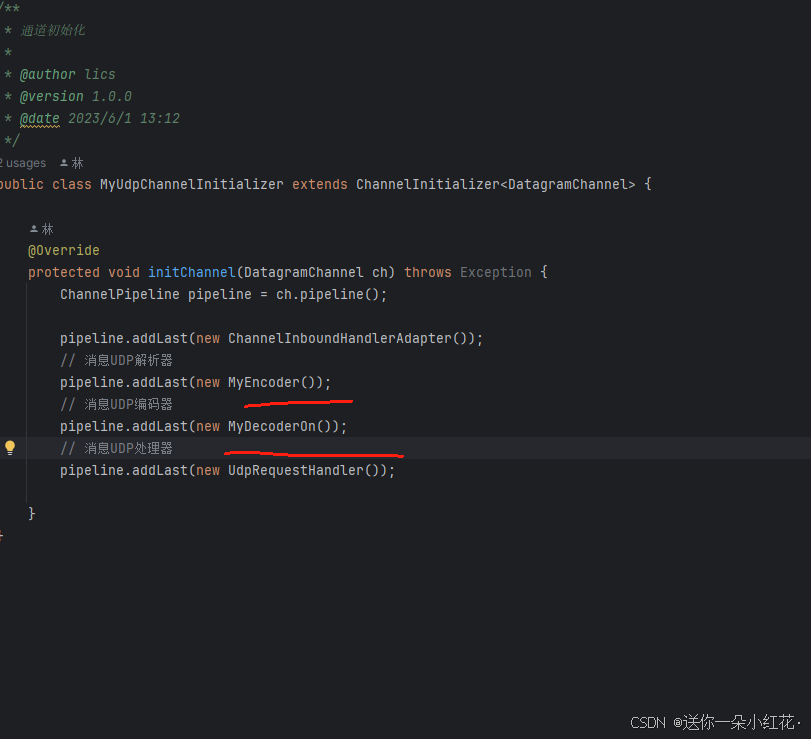Click the light bulb on the highlighted line

10,447
